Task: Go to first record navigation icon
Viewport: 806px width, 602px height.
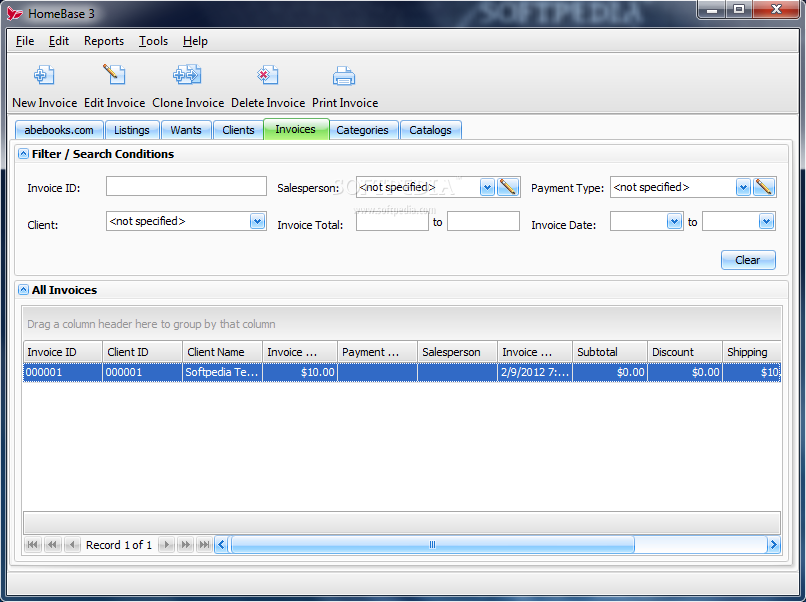Action: [x=32, y=544]
